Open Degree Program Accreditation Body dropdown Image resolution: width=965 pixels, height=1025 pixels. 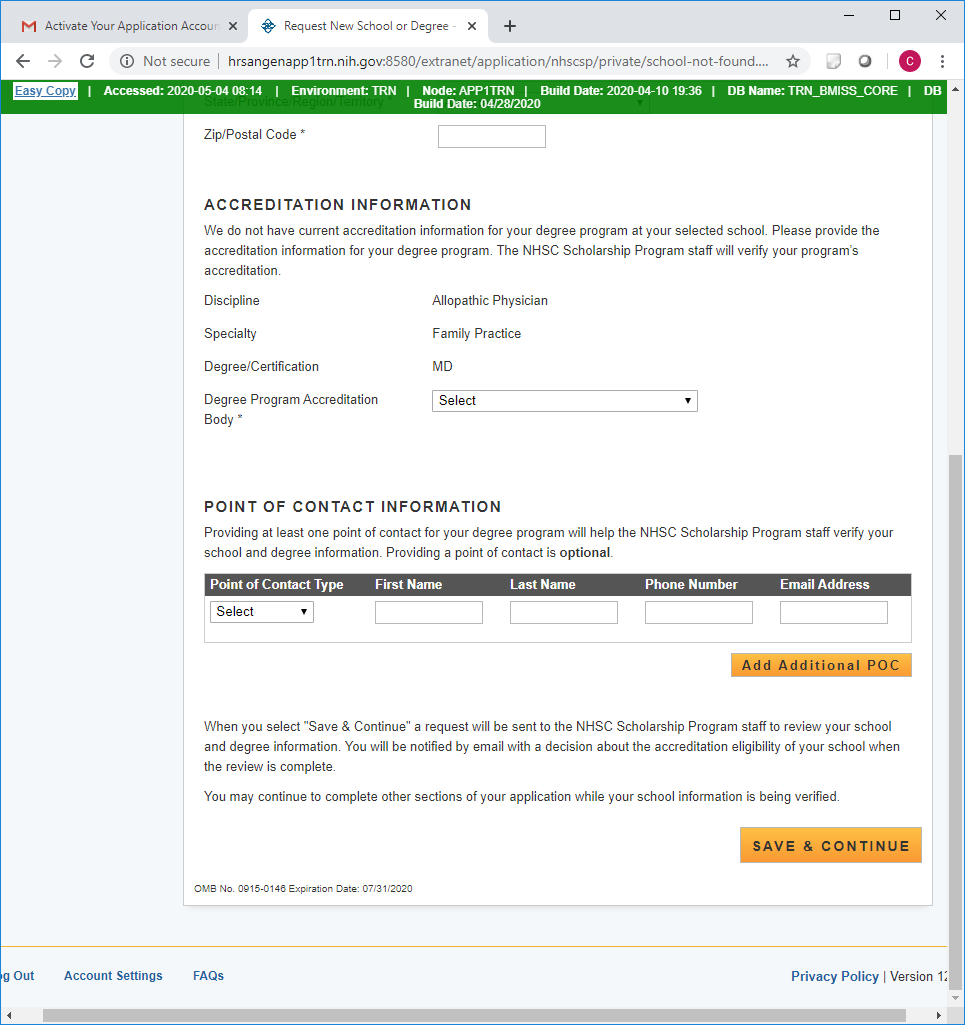click(x=564, y=401)
